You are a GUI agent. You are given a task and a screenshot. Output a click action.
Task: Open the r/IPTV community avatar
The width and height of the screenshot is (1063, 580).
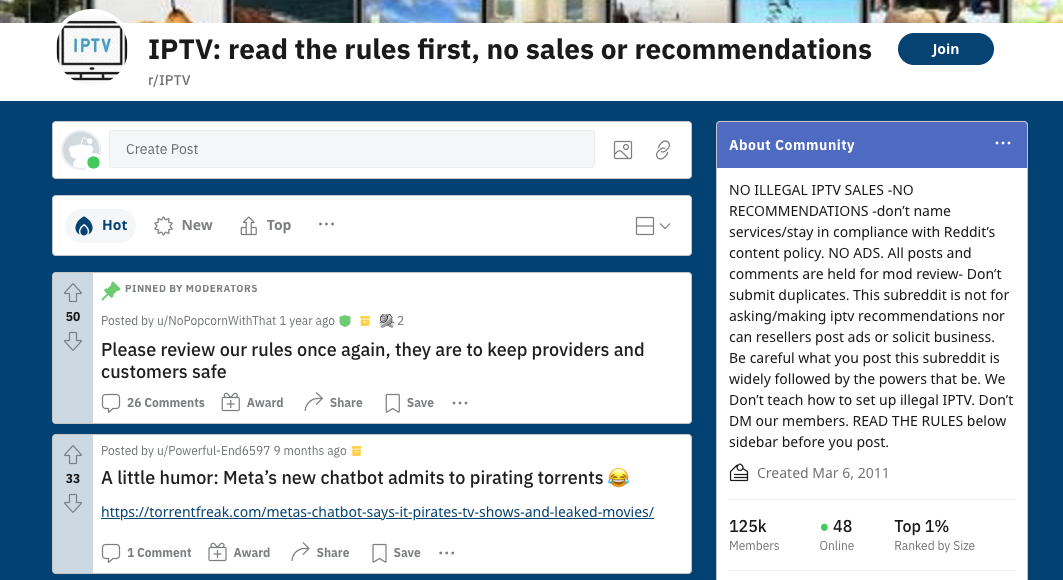pyautogui.click(x=91, y=49)
